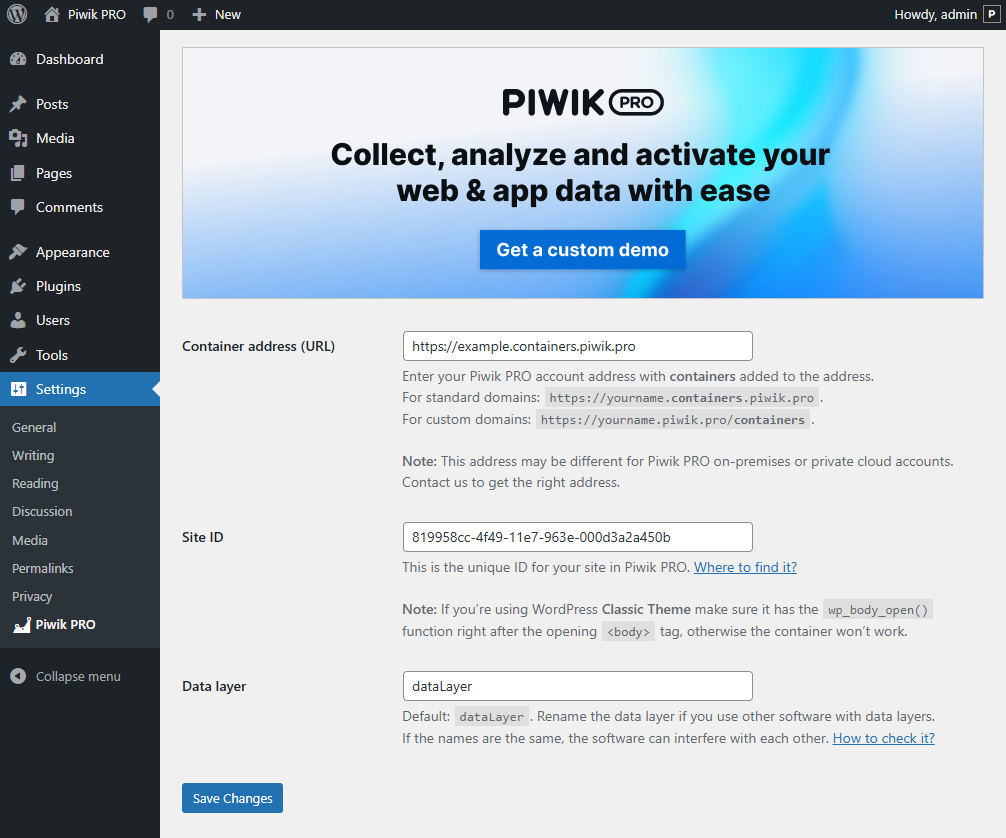Click the plus icon next to New
Image resolution: width=1006 pixels, height=838 pixels.
200,15
